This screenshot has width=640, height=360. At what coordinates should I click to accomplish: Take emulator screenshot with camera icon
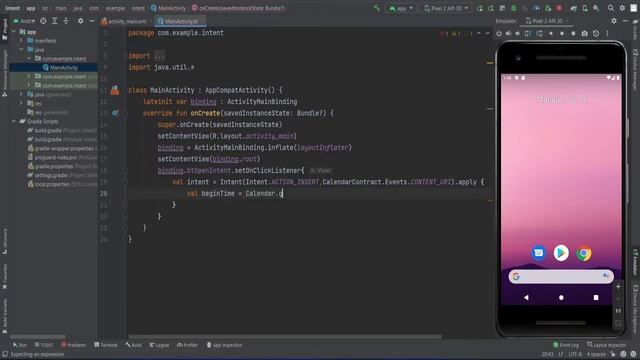tap(584, 33)
